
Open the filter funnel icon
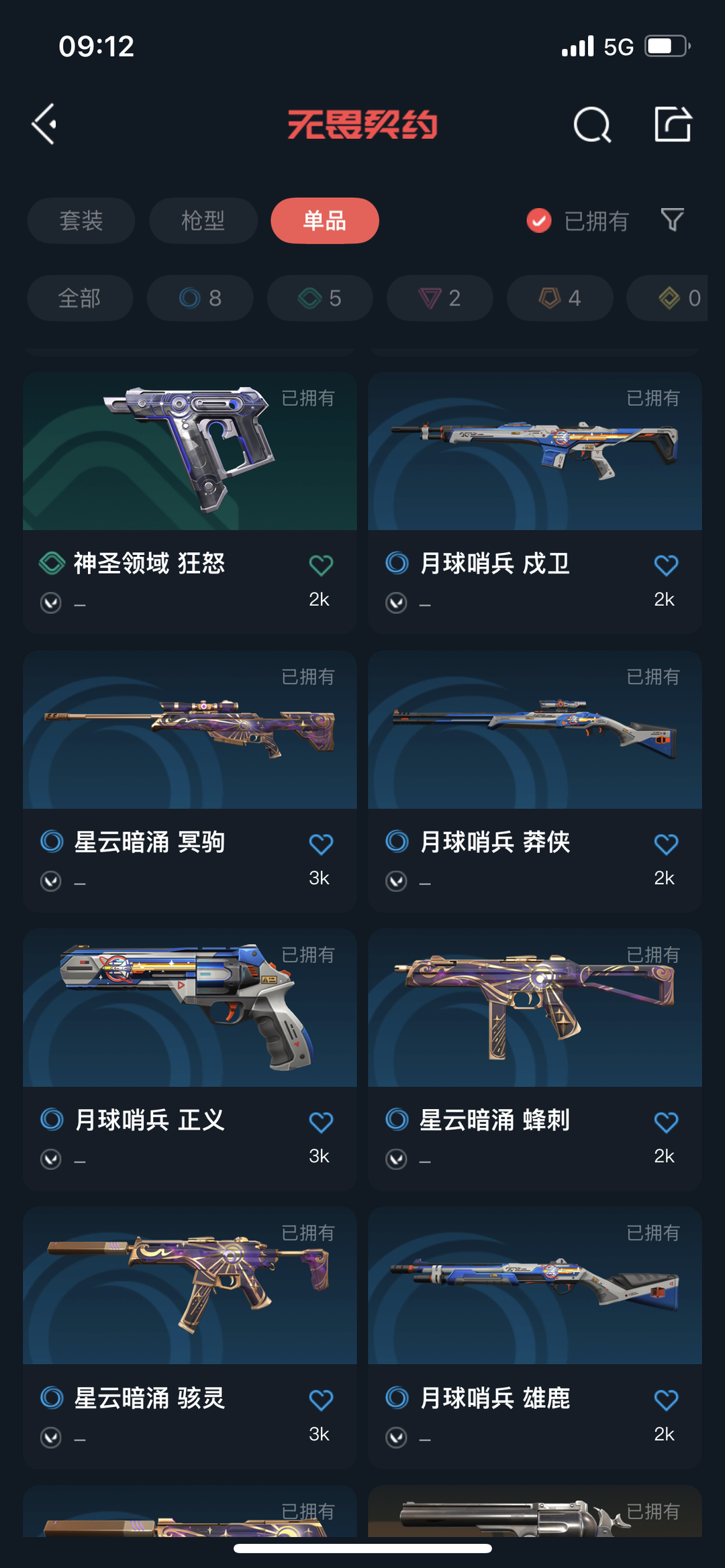[672, 219]
